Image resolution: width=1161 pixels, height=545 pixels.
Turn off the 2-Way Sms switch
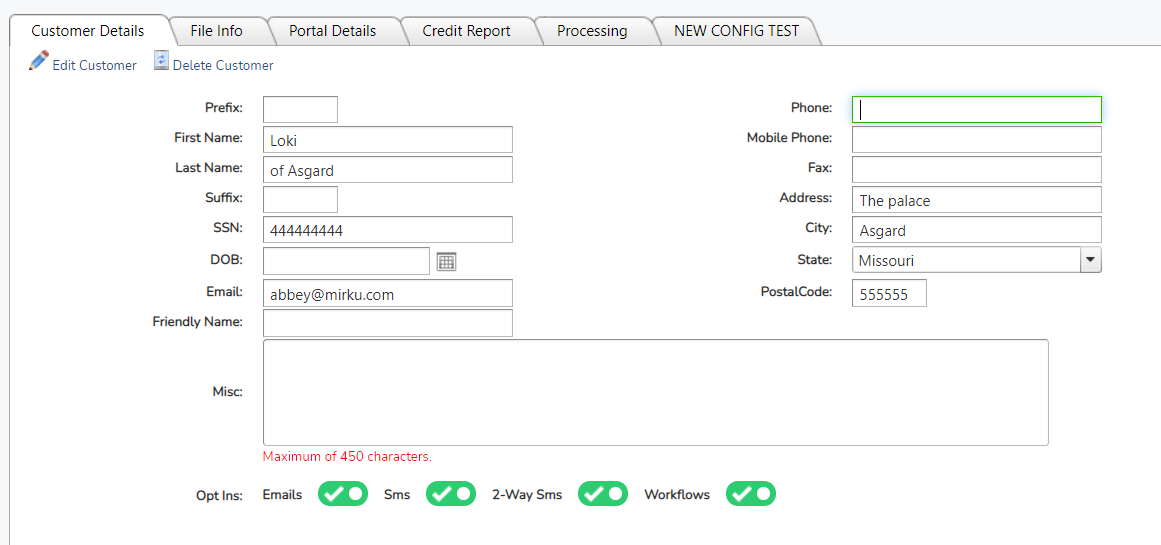(x=603, y=494)
